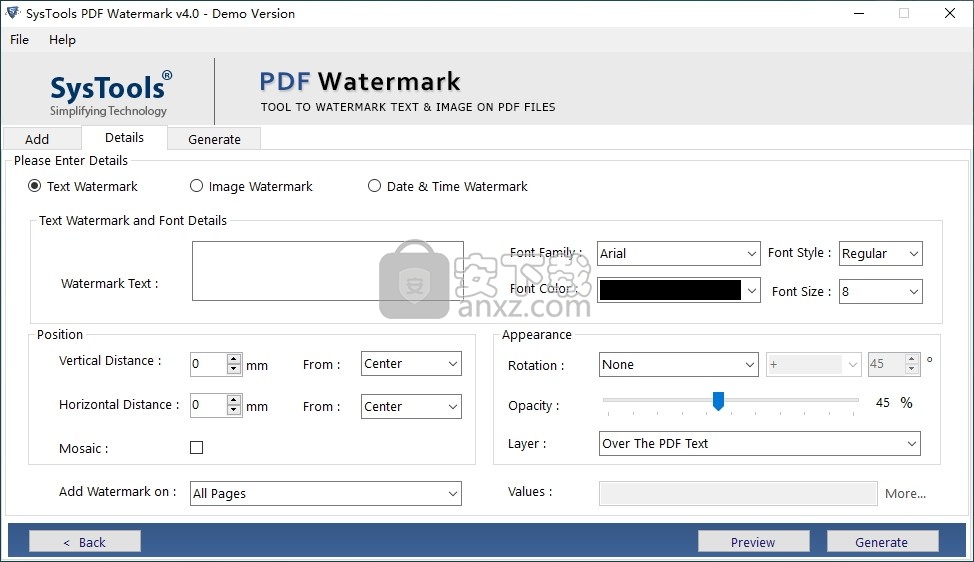This screenshot has height=562, width=974.
Task: Click the Values text field
Action: (x=738, y=493)
